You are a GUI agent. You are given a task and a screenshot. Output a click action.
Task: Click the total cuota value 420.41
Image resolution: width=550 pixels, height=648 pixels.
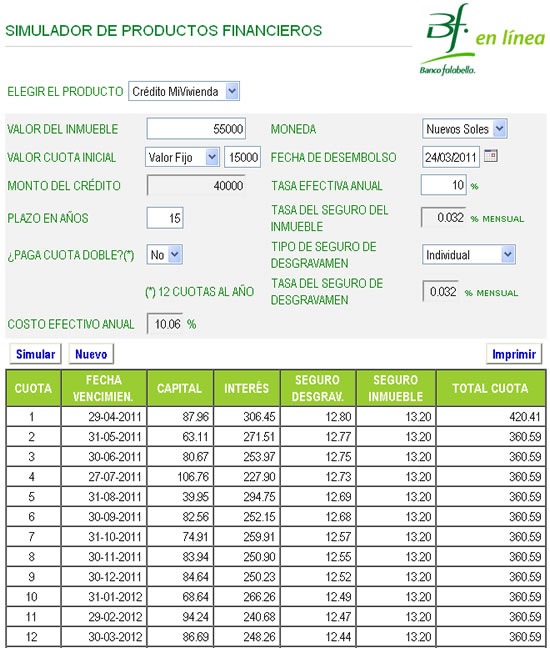click(x=490, y=416)
